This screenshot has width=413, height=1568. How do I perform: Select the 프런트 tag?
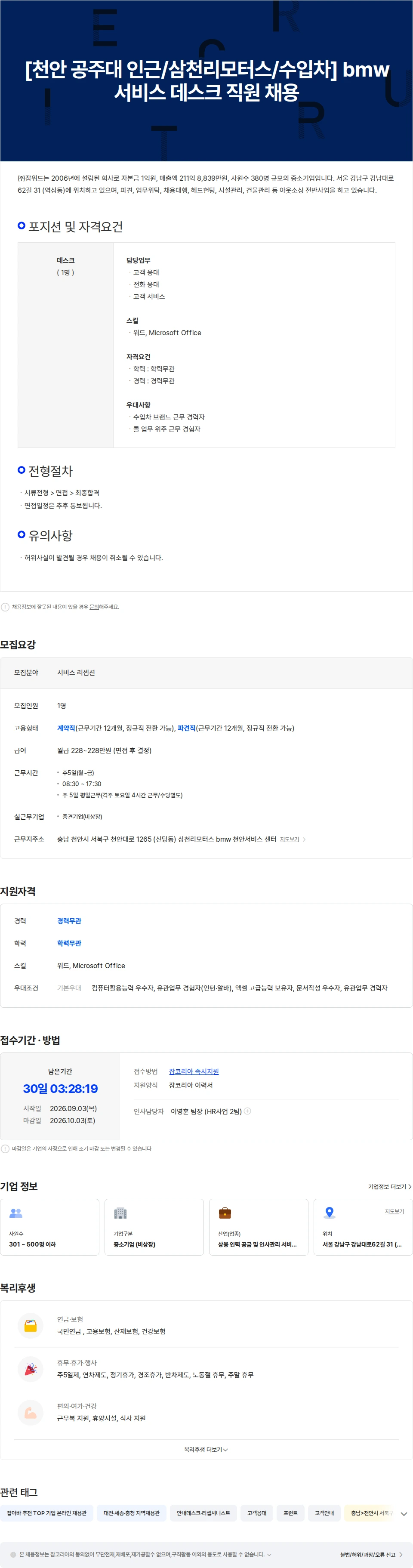click(x=291, y=1512)
